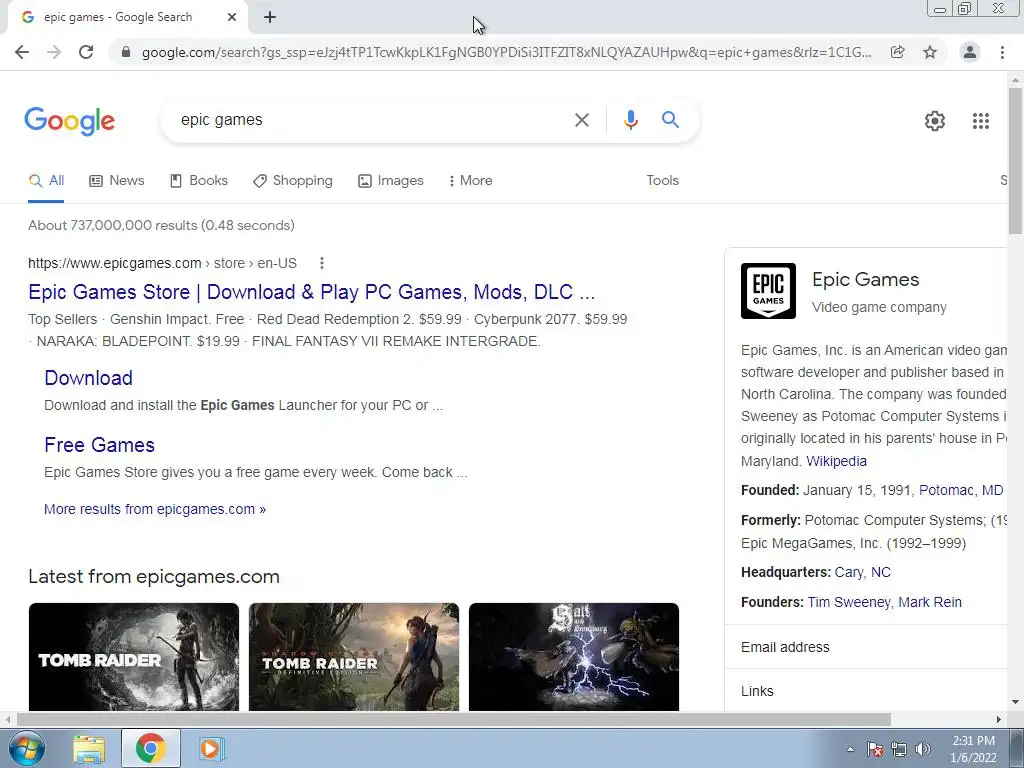Click the Epic Games logo in knowledge panel
This screenshot has width=1024, height=768.
point(768,291)
